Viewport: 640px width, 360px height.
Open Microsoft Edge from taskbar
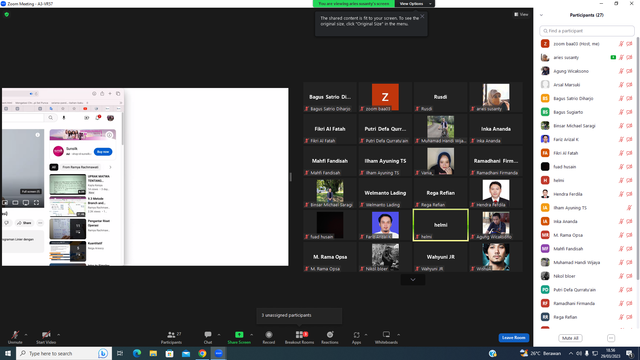pos(137,353)
